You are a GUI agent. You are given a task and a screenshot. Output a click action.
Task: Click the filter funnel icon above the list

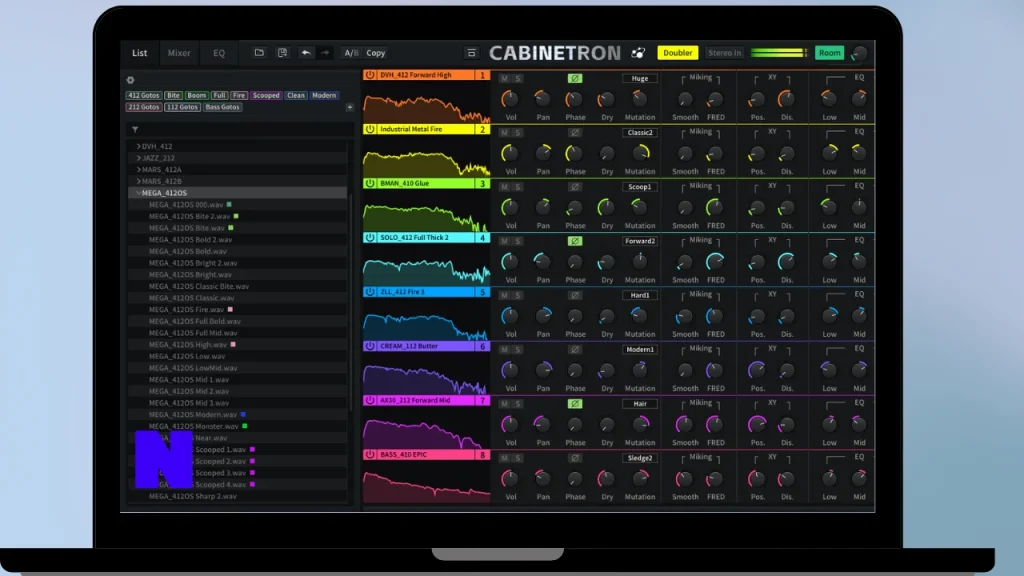click(135, 130)
